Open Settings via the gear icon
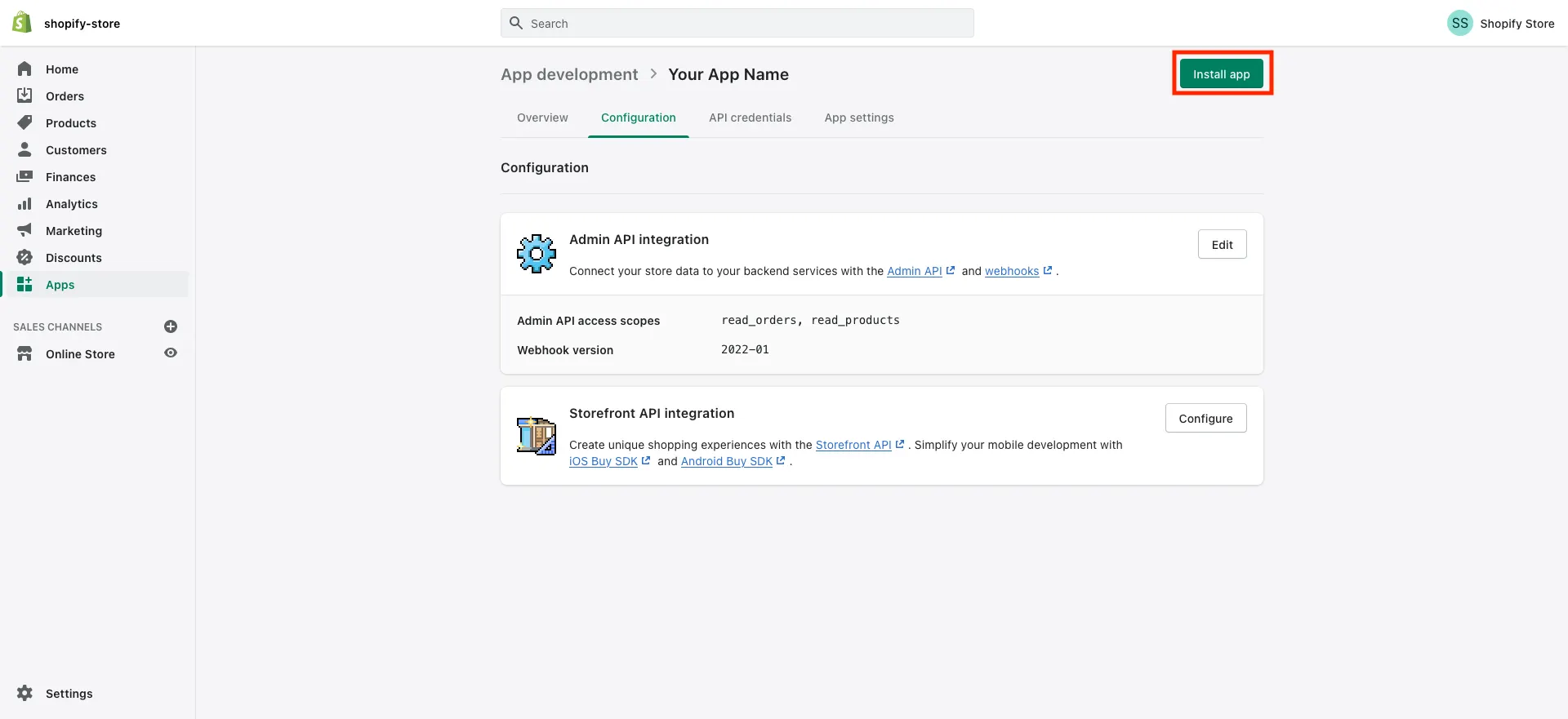 click(24, 693)
